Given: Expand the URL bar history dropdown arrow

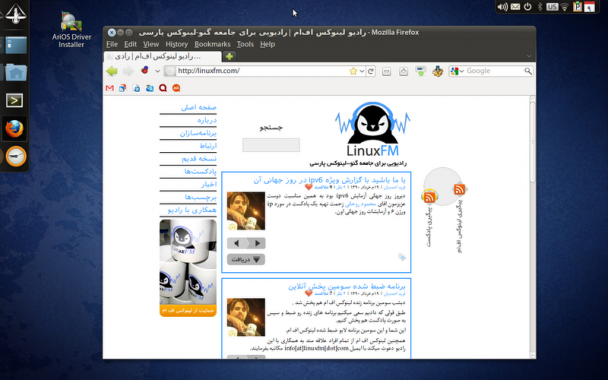Looking at the screenshot, I should click(362, 71).
